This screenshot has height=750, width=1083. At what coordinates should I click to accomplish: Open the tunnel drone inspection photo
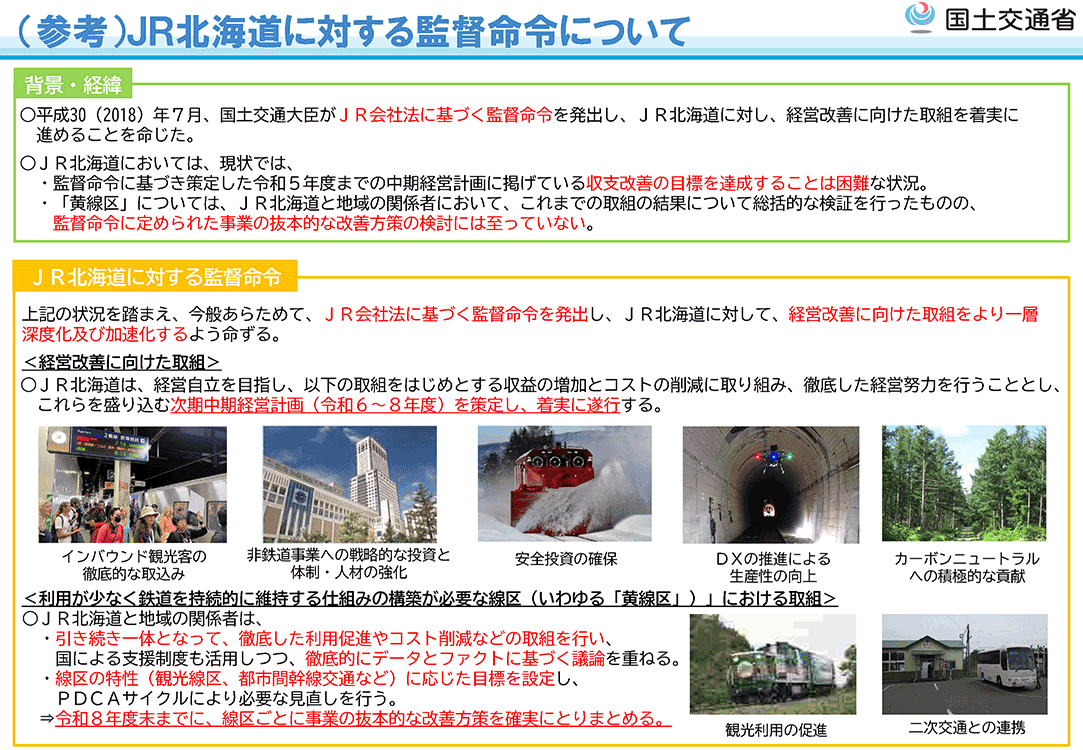coord(771,484)
